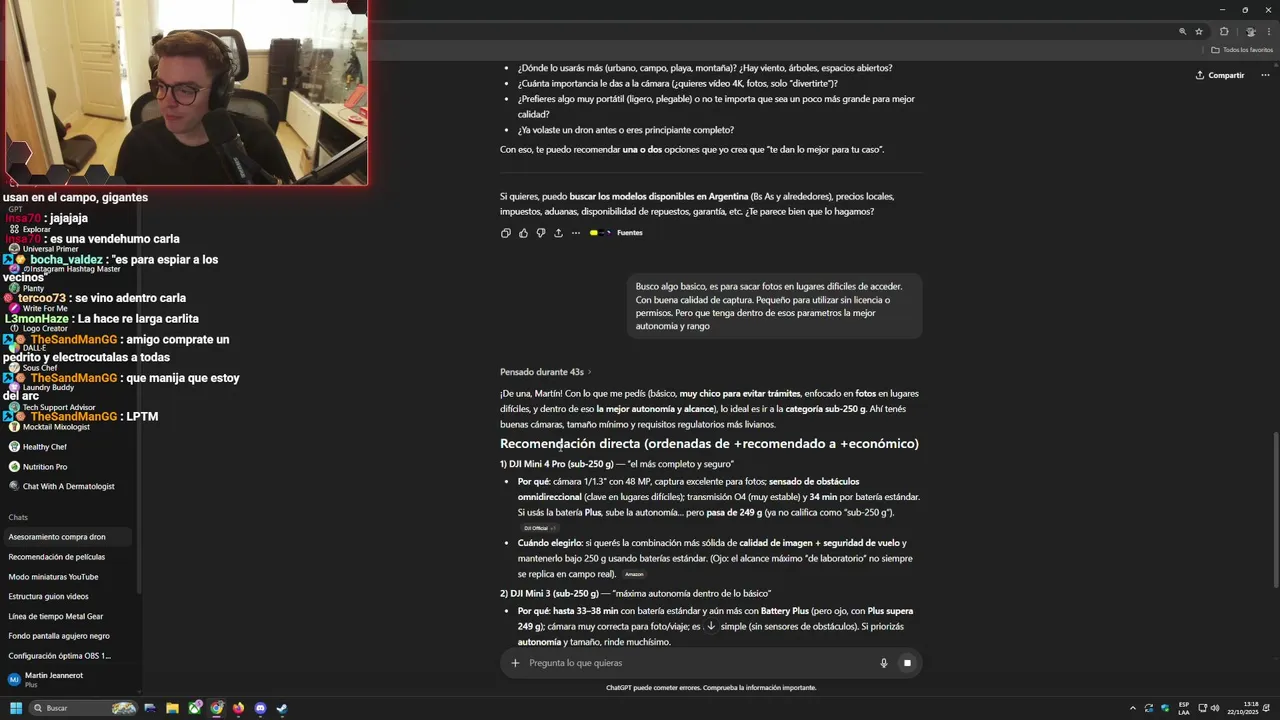Open 'Modo miniaturas YouTube' chat

click(x=66, y=577)
